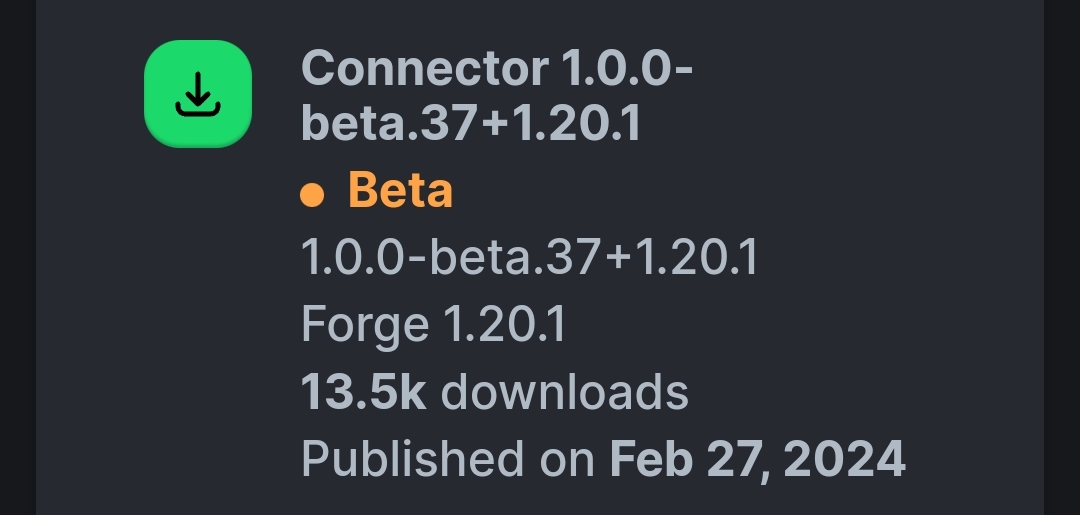Click version number 1.0.0-beta.37+1.20.1 text

529,257
